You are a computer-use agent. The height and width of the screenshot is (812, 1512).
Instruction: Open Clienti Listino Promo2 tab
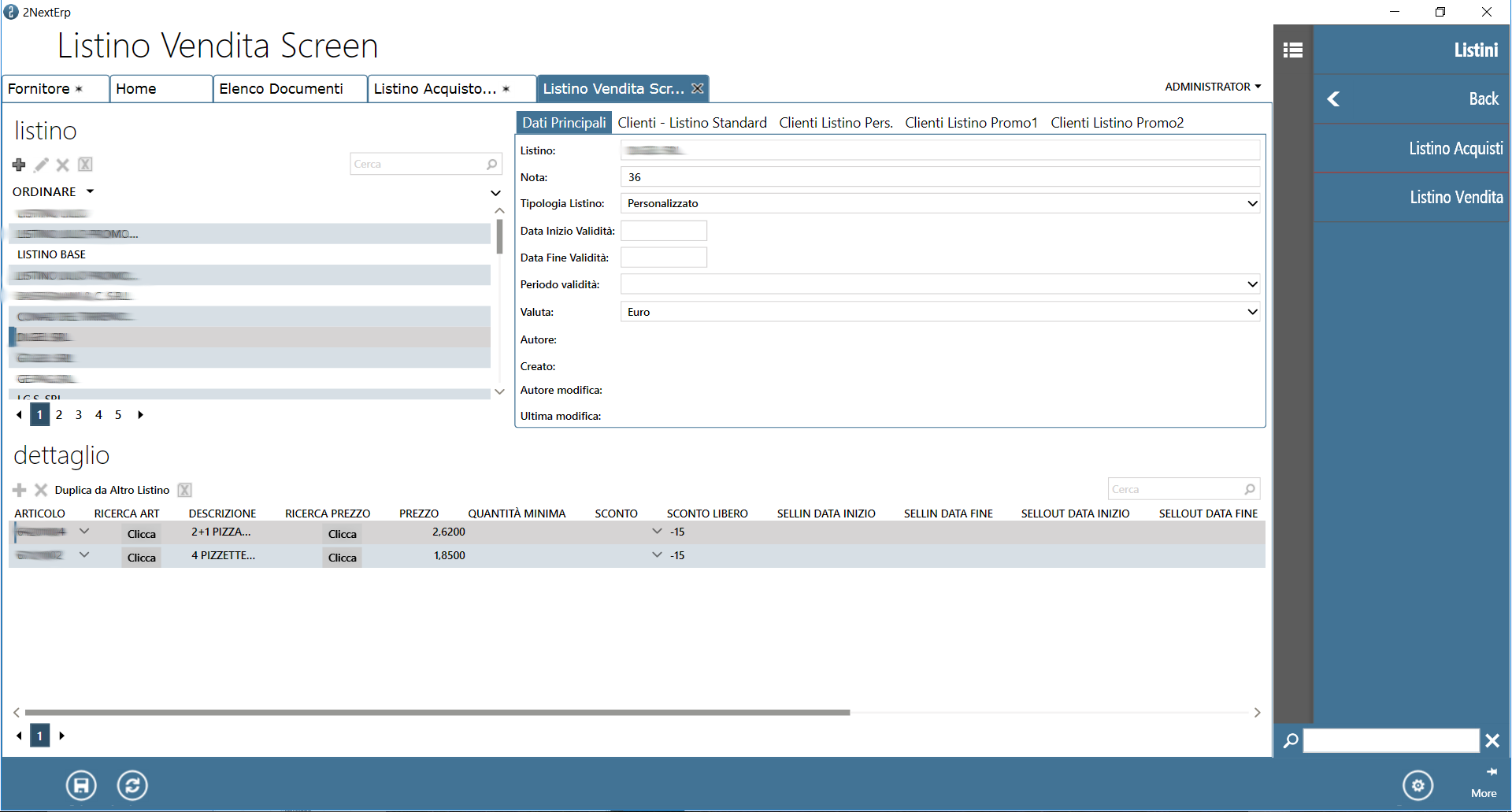tap(1117, 123)
